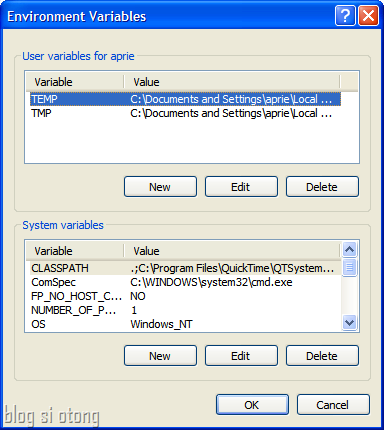Click Edit under System variables

(241, 356)
